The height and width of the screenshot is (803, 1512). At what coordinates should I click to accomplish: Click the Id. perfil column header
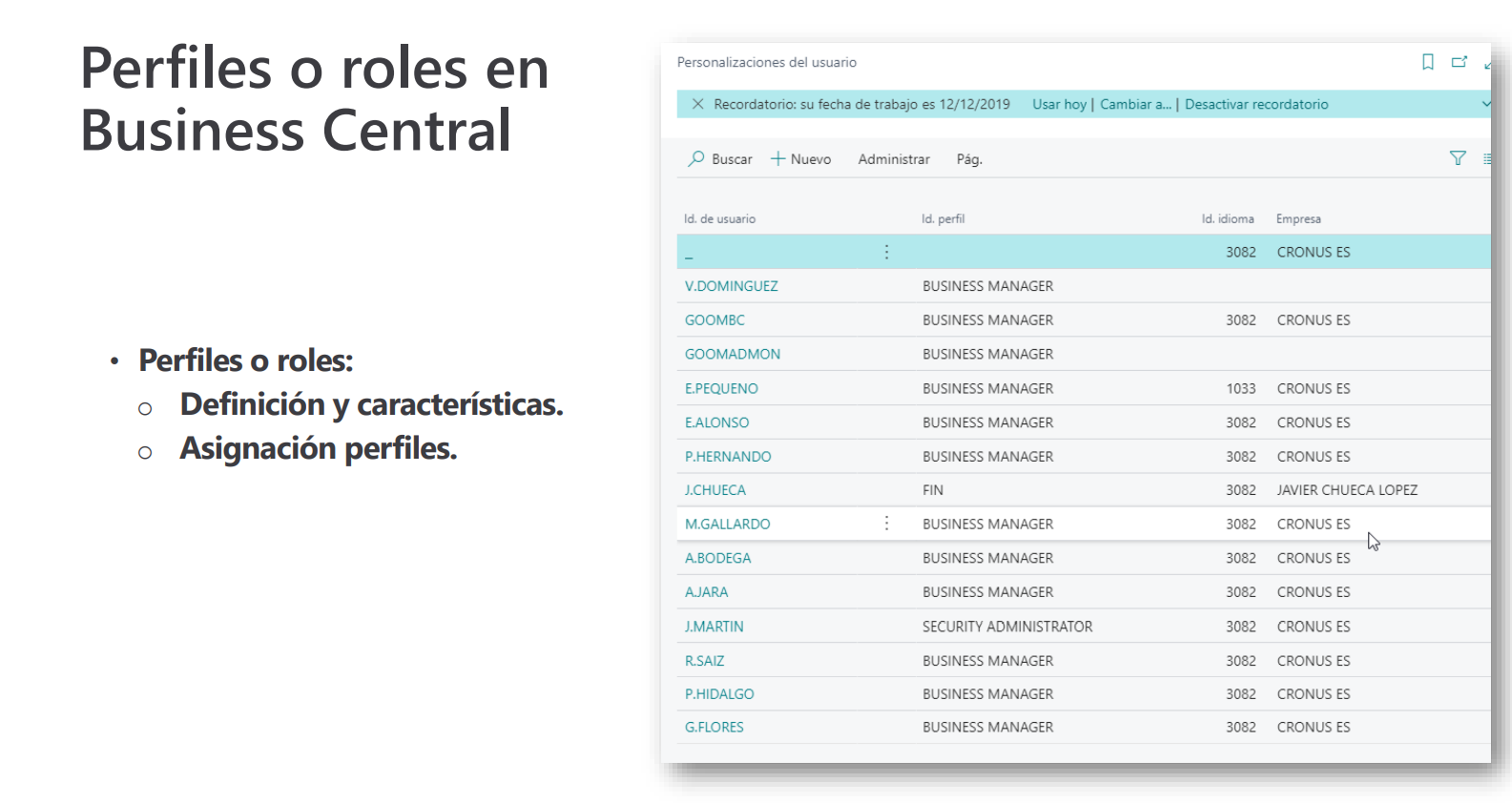pos(942,218)
